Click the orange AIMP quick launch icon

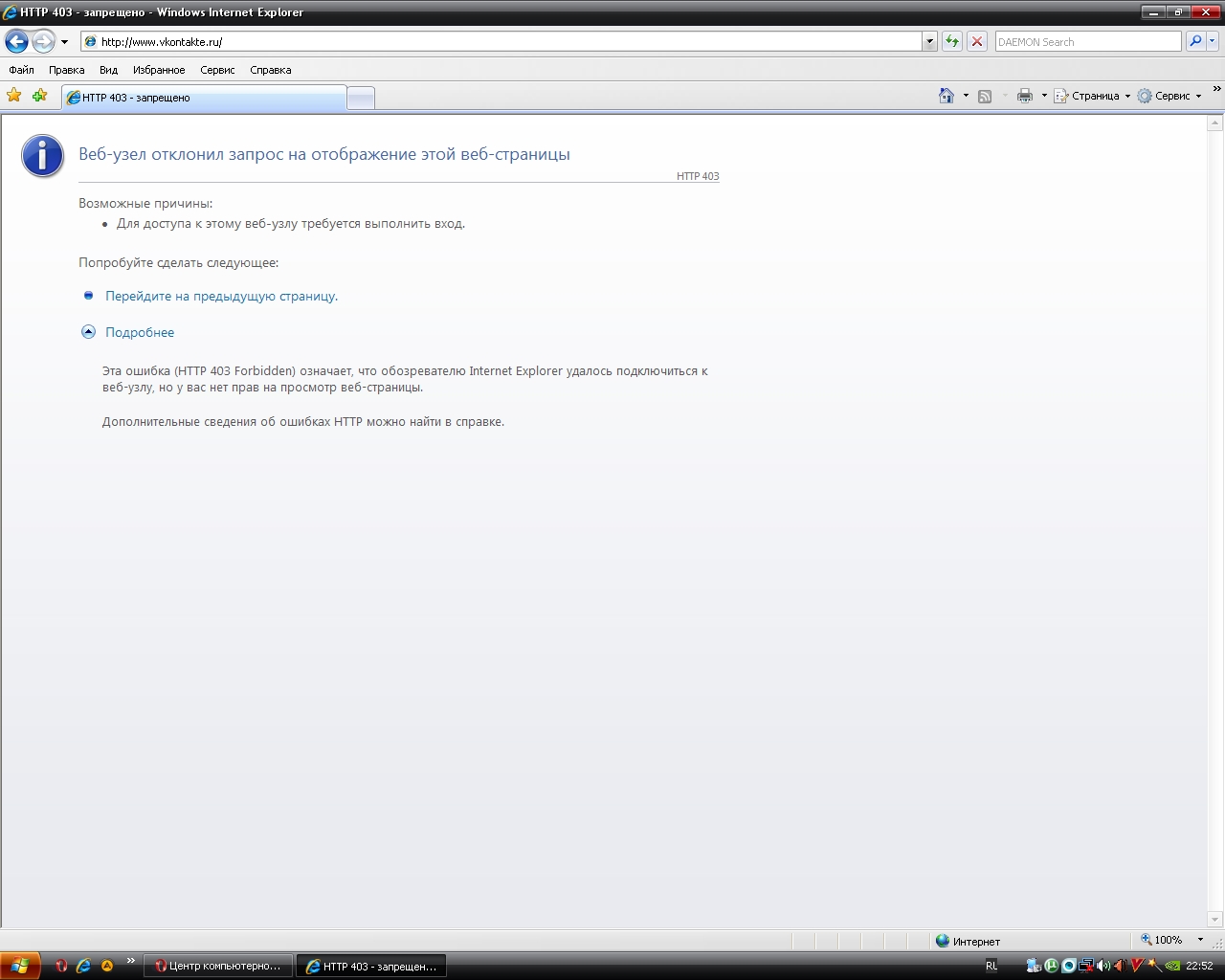tap(107, 966)
